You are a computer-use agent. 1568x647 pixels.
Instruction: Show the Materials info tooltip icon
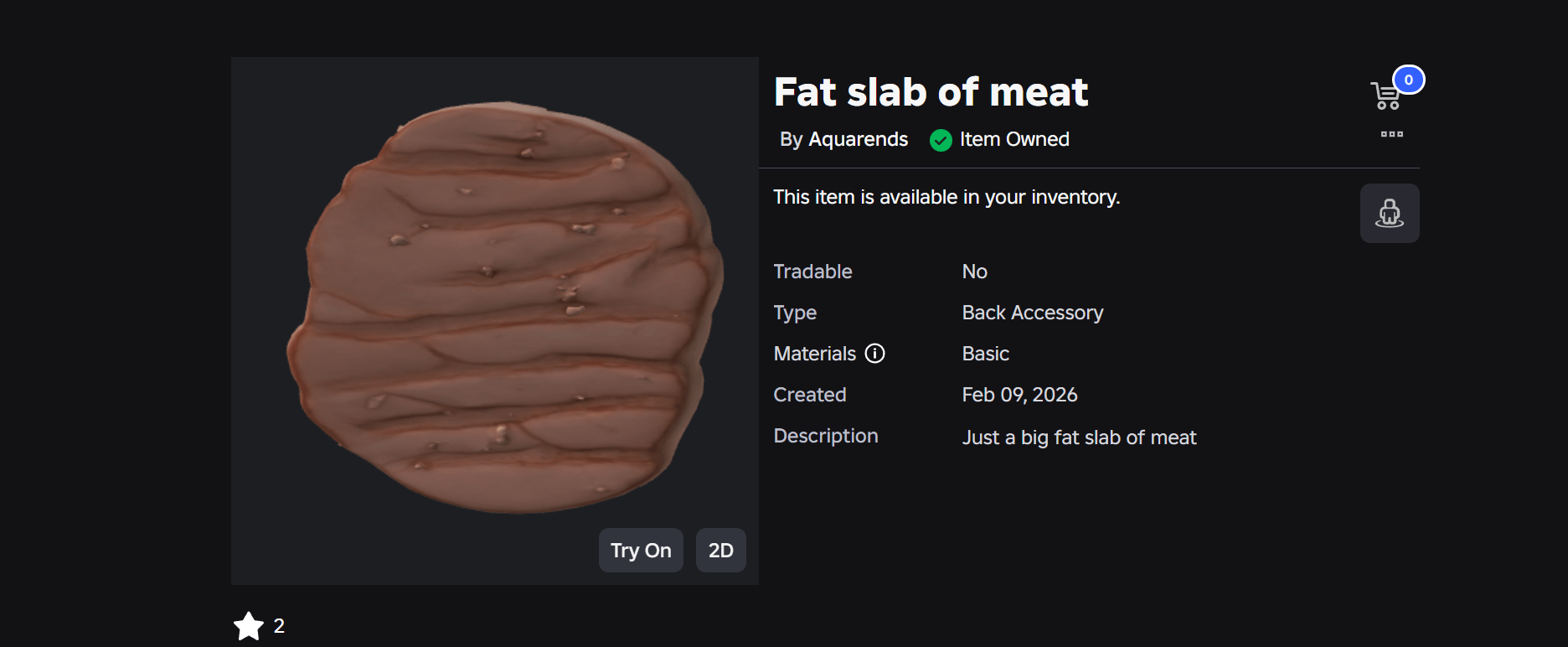pos(874,354)
